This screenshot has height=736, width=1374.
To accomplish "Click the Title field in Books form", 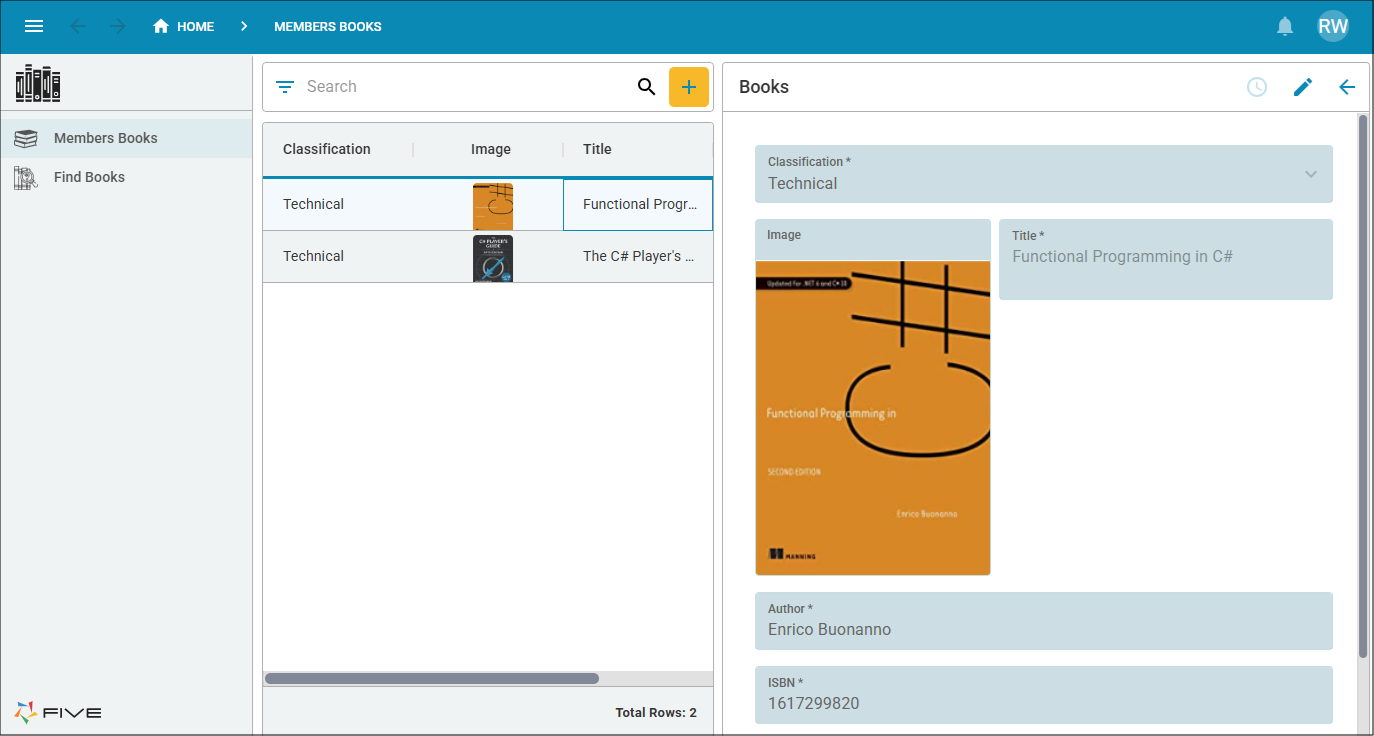I will tap(1166, 259).
